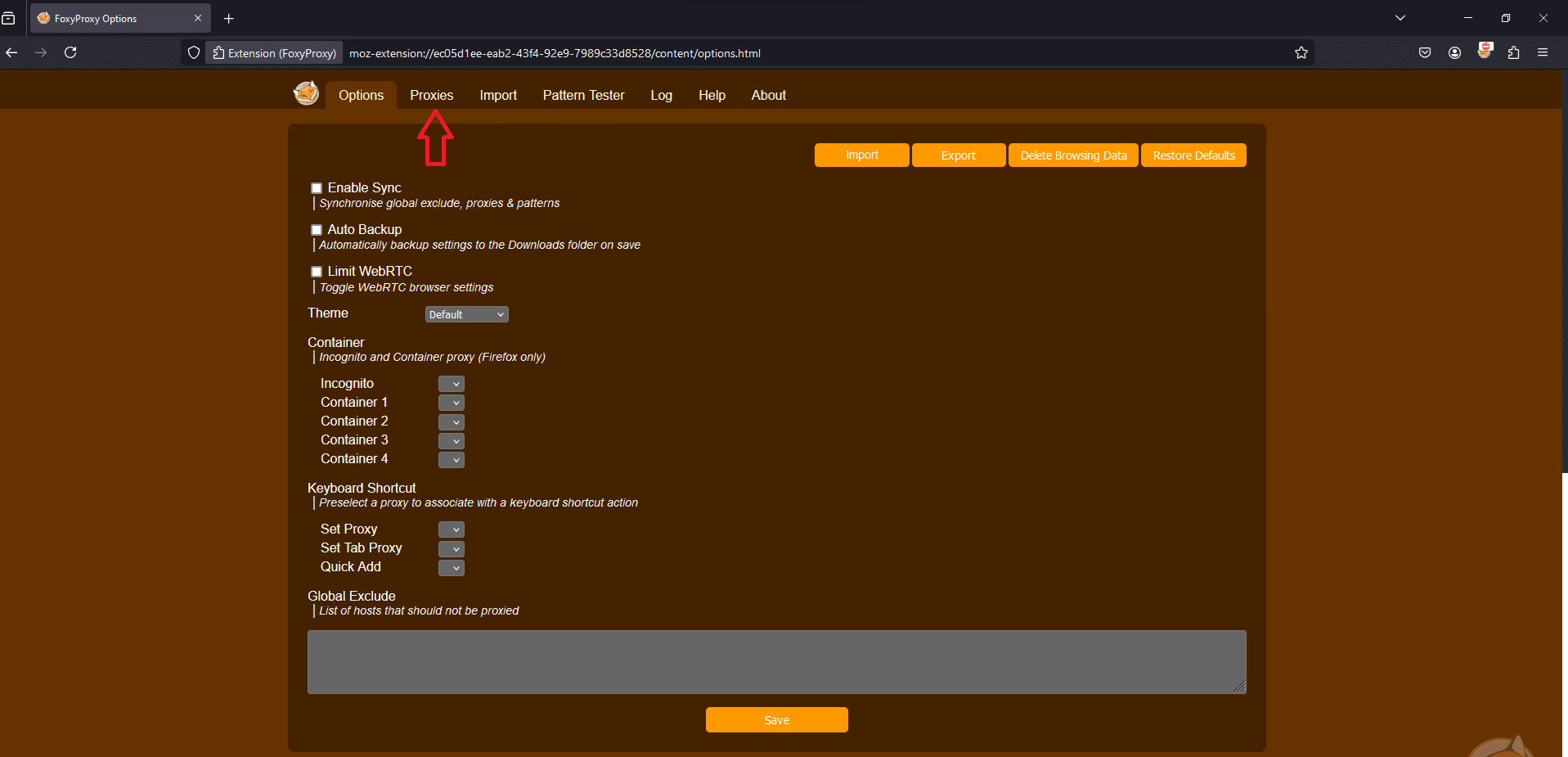This screenshot has width=1568, height=757.
Task: Enable Limit WebRTC
Action: click(317, 271)
